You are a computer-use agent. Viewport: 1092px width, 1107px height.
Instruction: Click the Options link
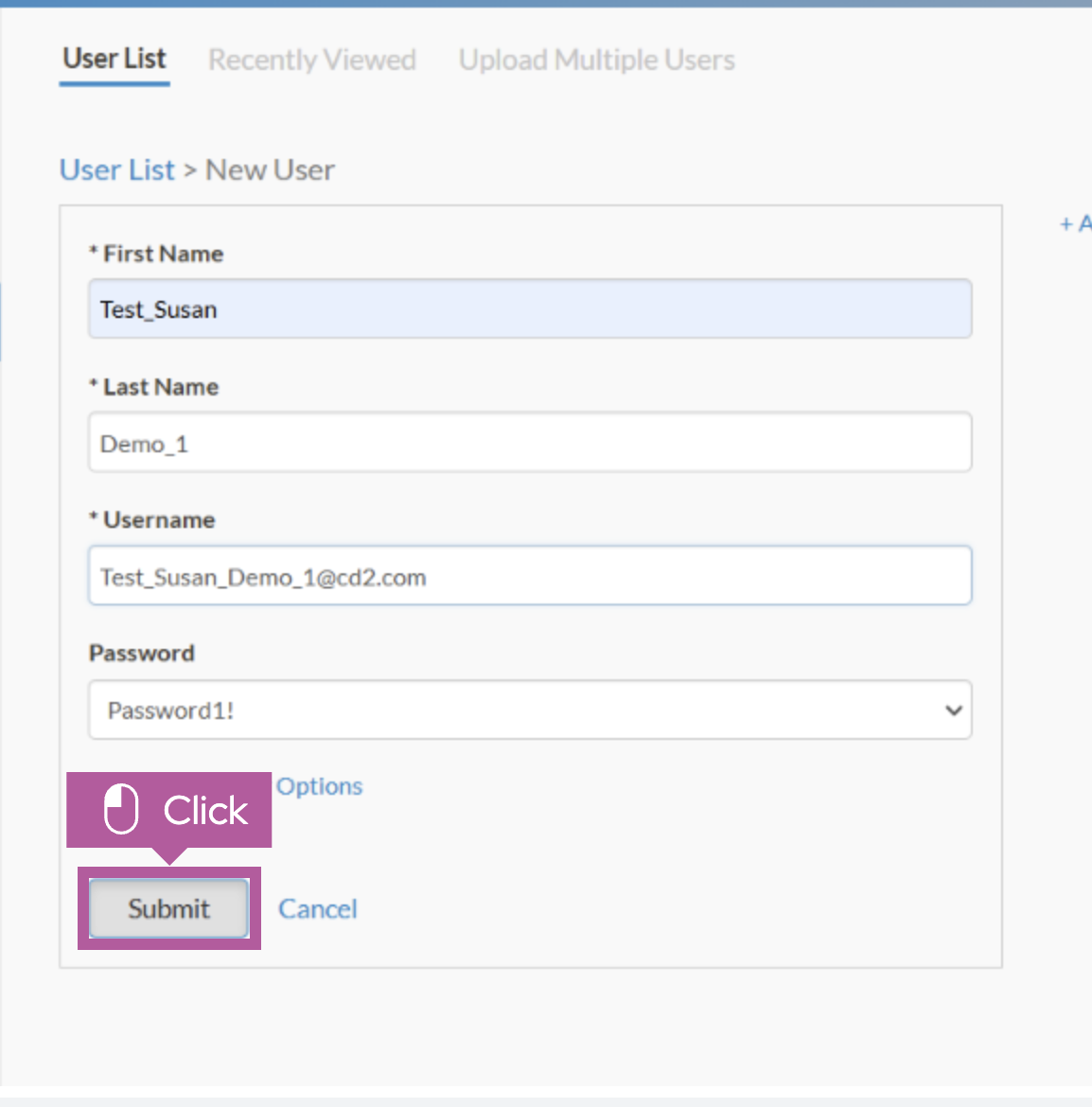[x=319, y=786]
